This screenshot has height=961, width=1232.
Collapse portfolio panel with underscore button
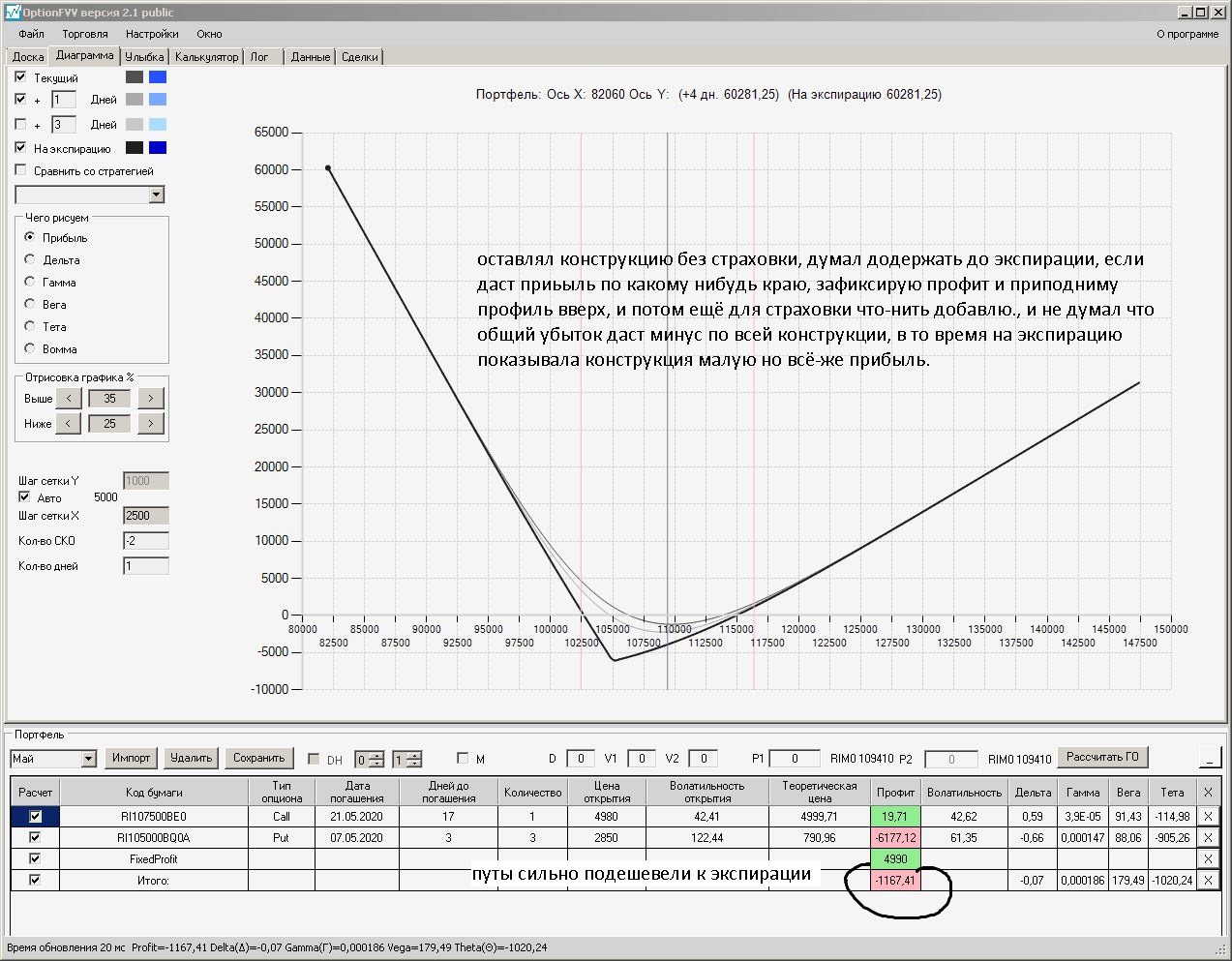pos(1210,758)
